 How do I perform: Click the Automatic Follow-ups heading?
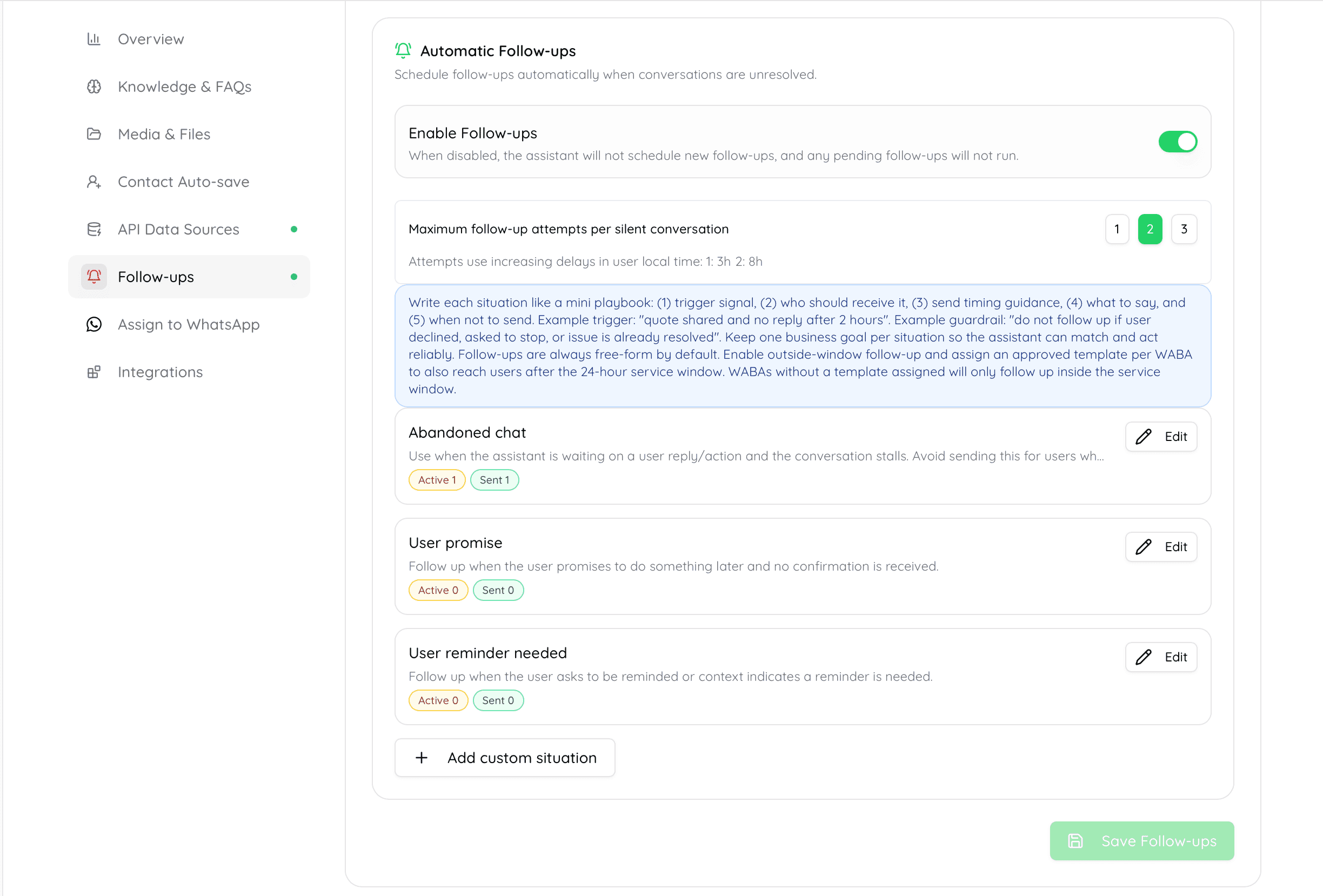click(498, 51)
